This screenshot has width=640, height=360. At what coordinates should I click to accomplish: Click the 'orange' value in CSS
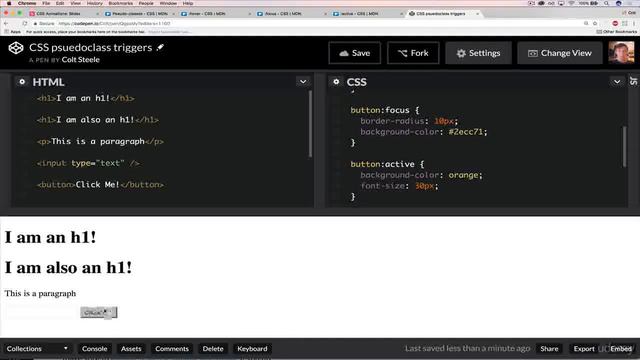click(x=463, y=175)
